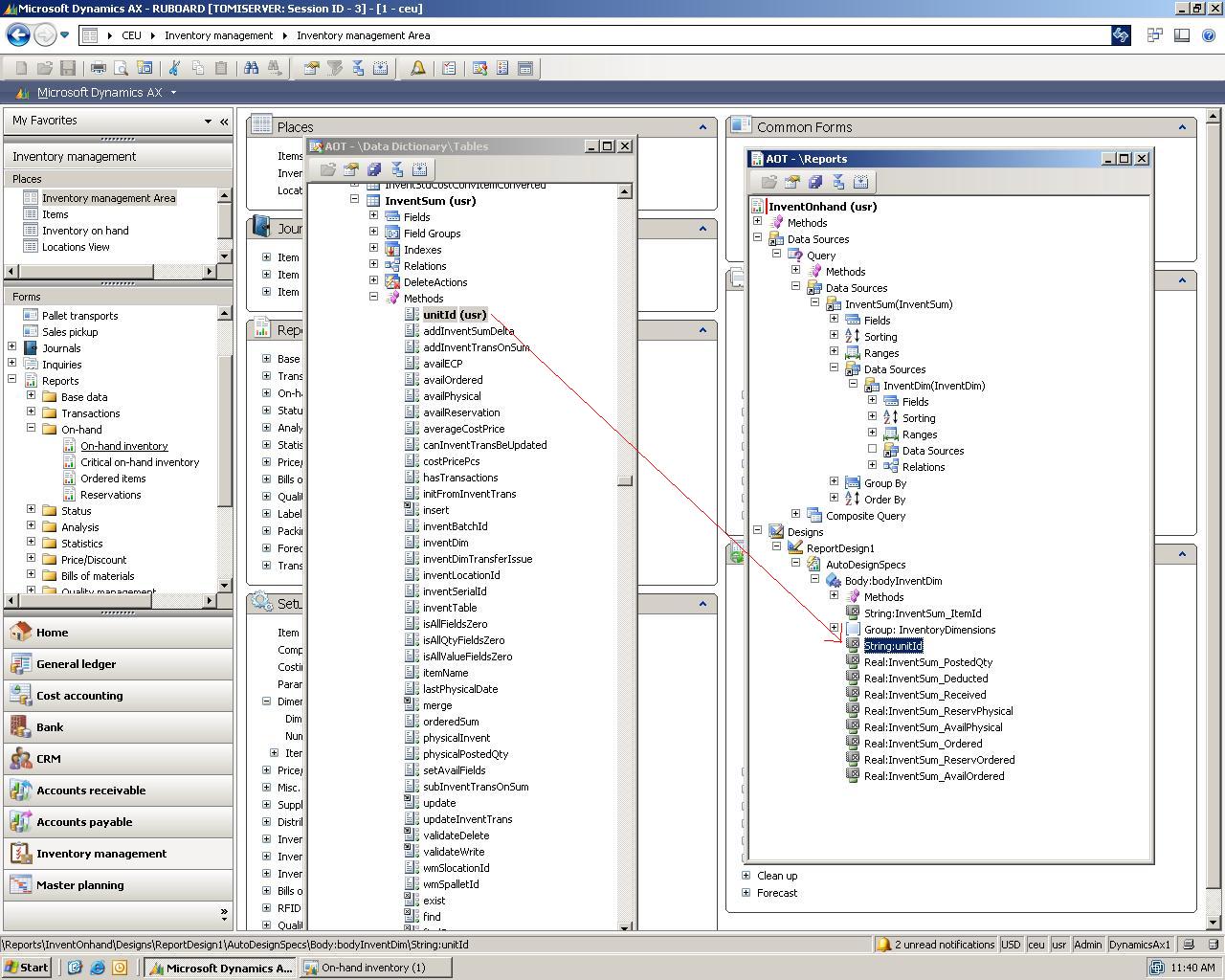1225x980 pixels.
Task: Click Compile icon in AOT Tables toolbar
Action: coord(420,169)
